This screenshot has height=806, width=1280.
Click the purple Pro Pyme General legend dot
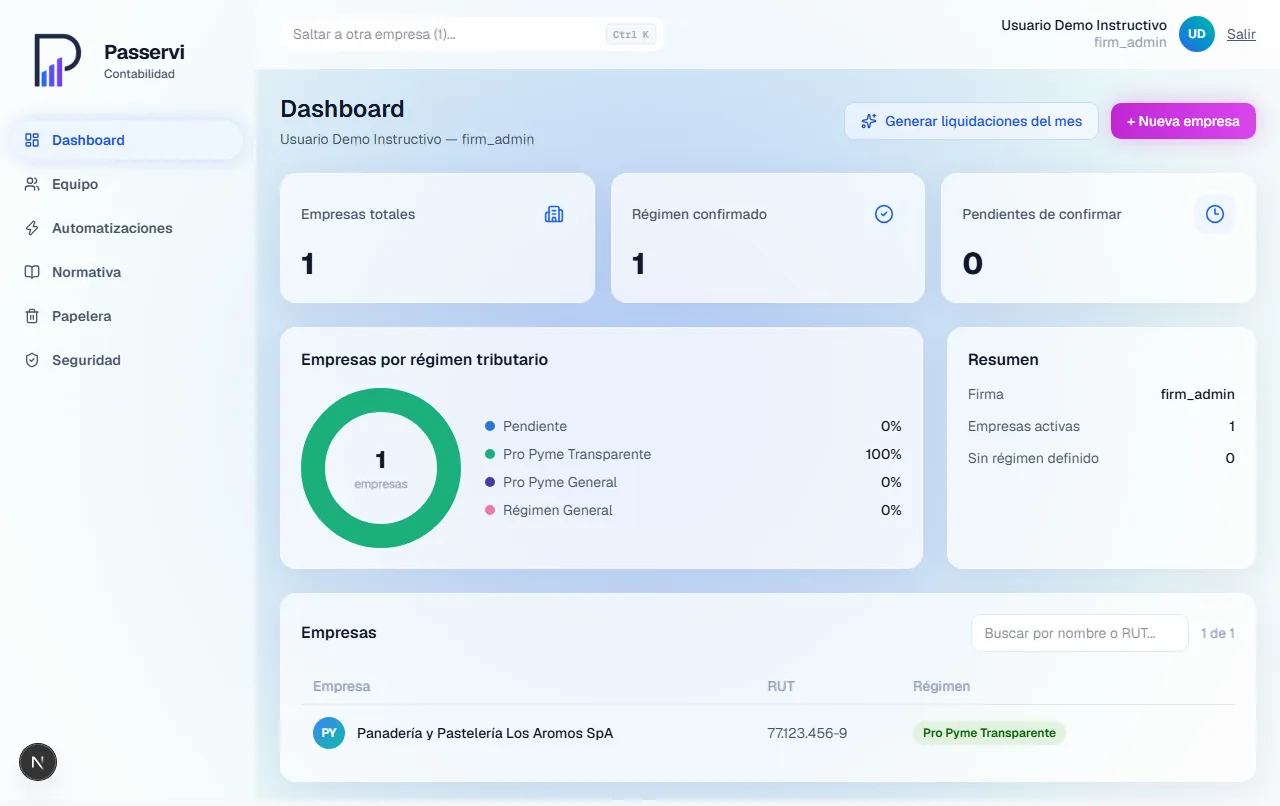click(x=490, y=482)
